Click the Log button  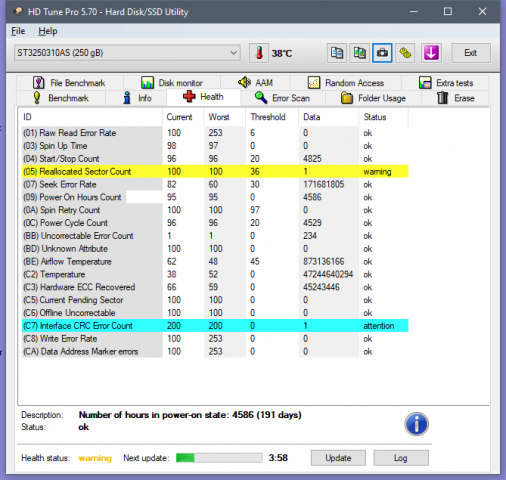401,458
